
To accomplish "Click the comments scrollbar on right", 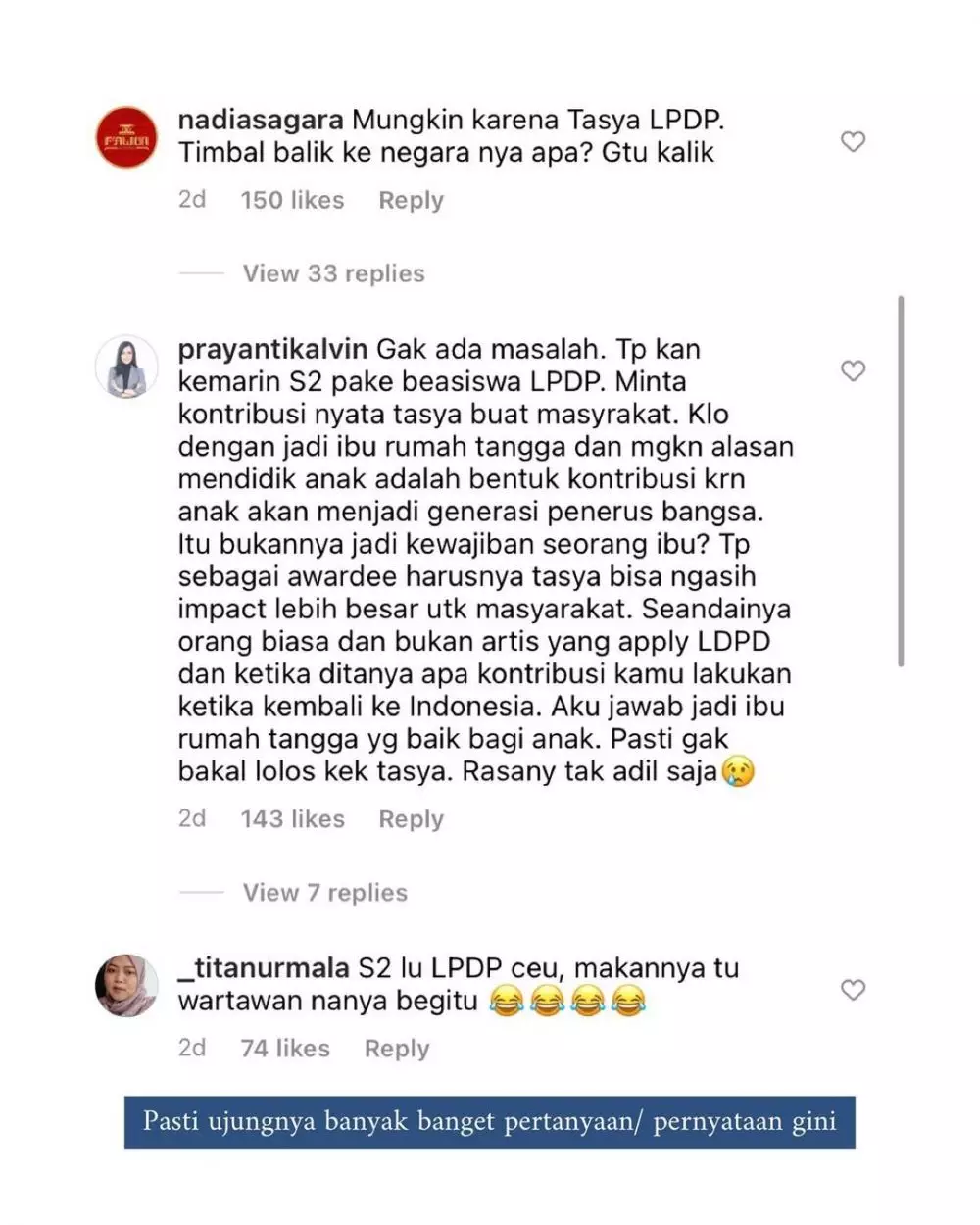I will point(901,481).
